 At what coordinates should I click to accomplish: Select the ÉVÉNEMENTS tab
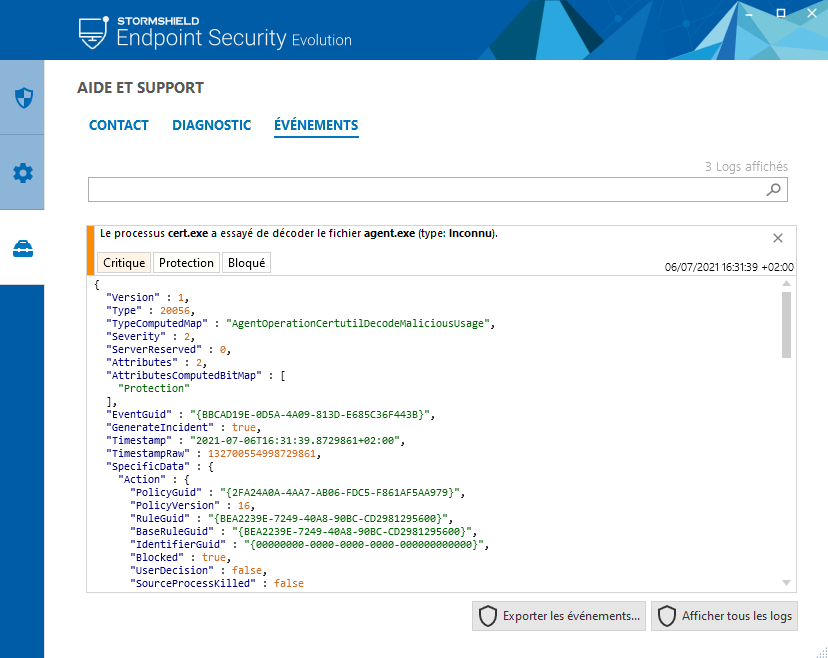316,125
